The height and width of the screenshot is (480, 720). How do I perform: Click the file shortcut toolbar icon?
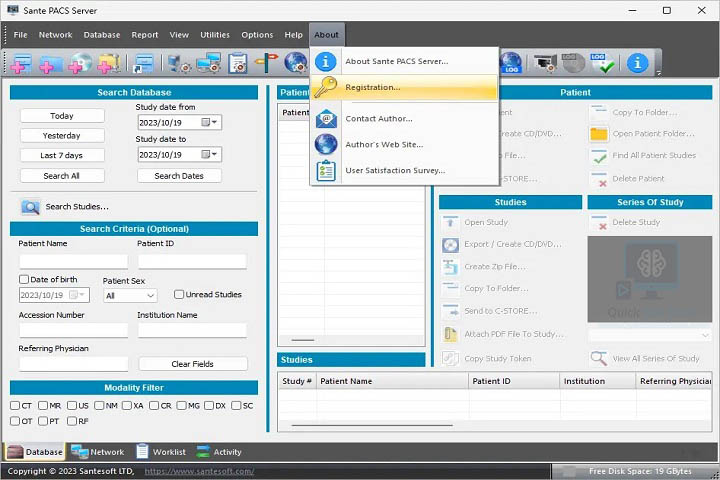(x=144, y=63)
